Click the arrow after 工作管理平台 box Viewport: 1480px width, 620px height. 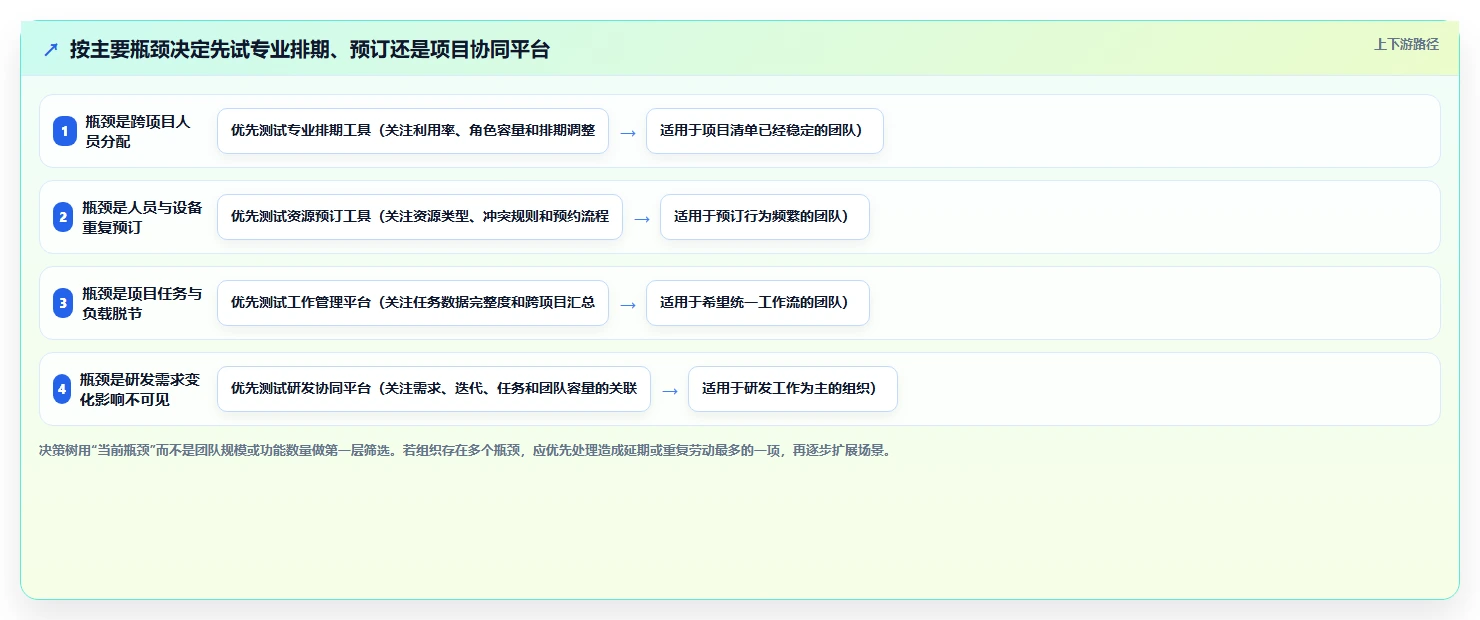pos(628,304)
